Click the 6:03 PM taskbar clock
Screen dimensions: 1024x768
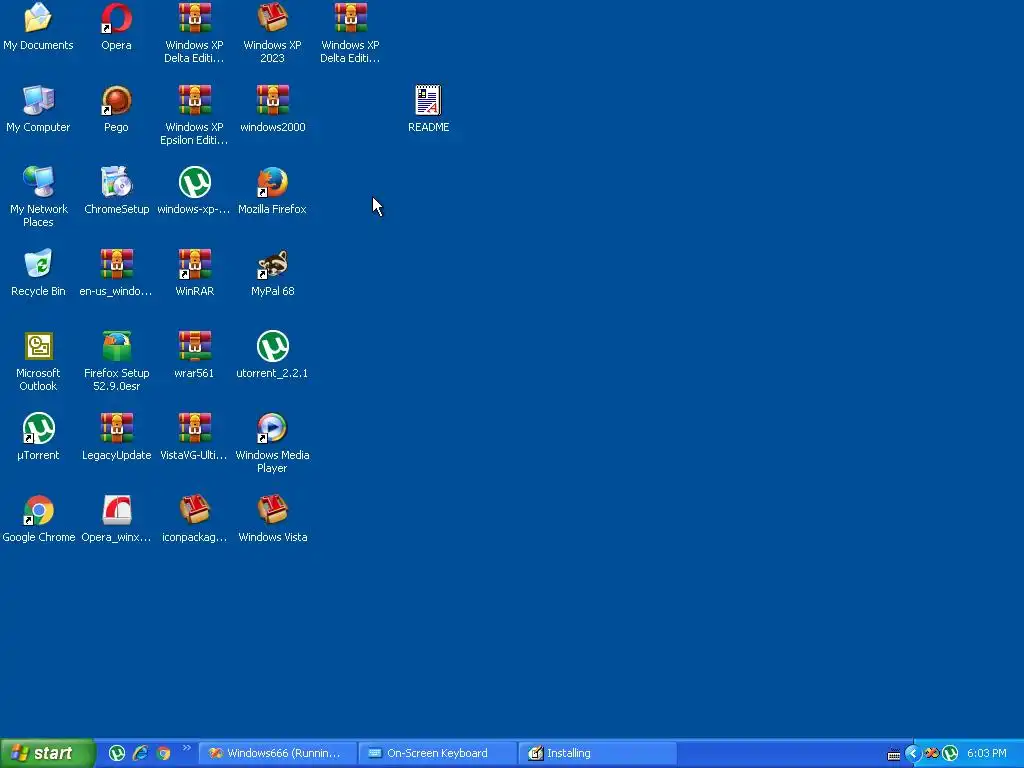987,754
